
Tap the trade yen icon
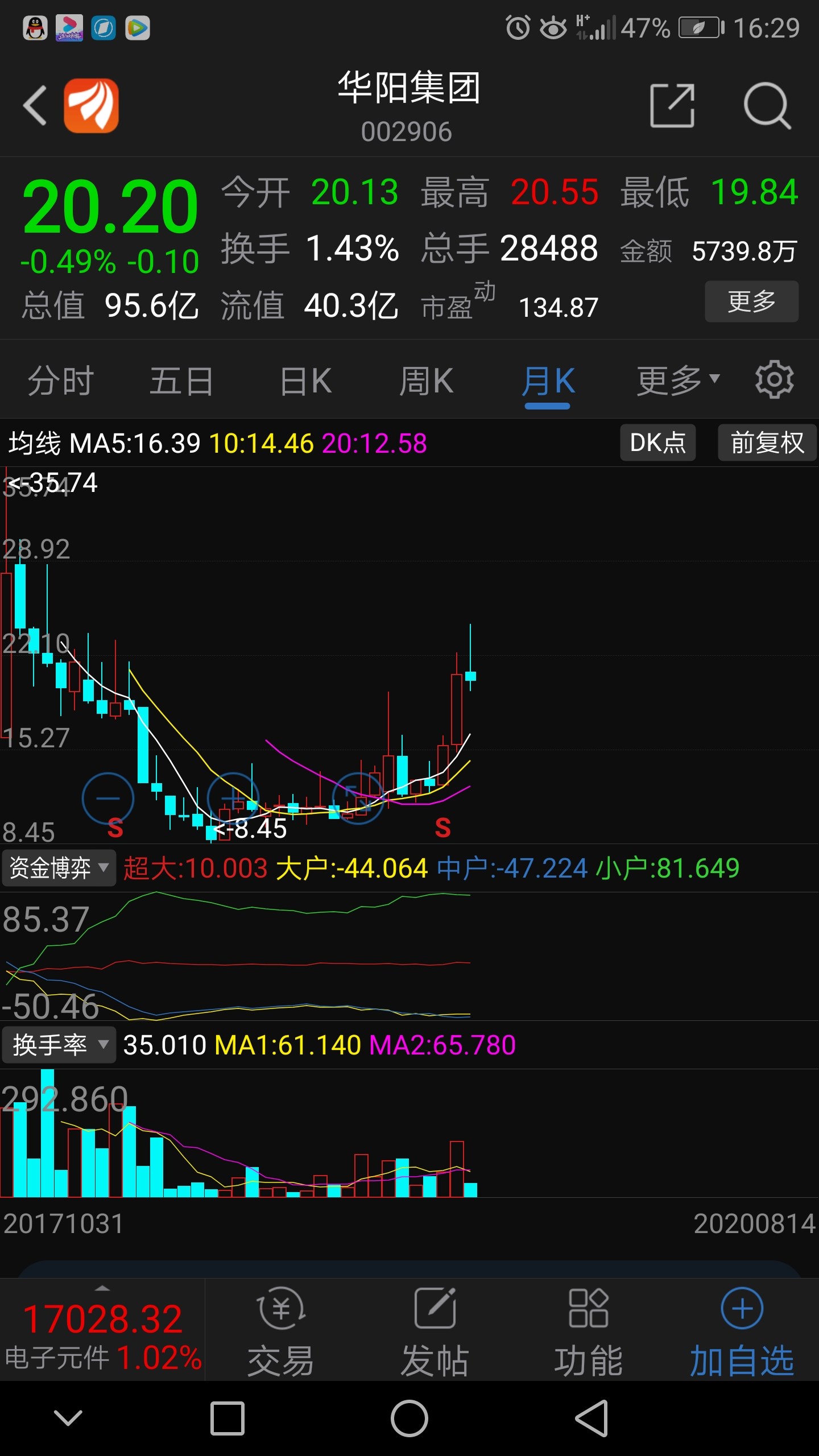point(282,1308)
